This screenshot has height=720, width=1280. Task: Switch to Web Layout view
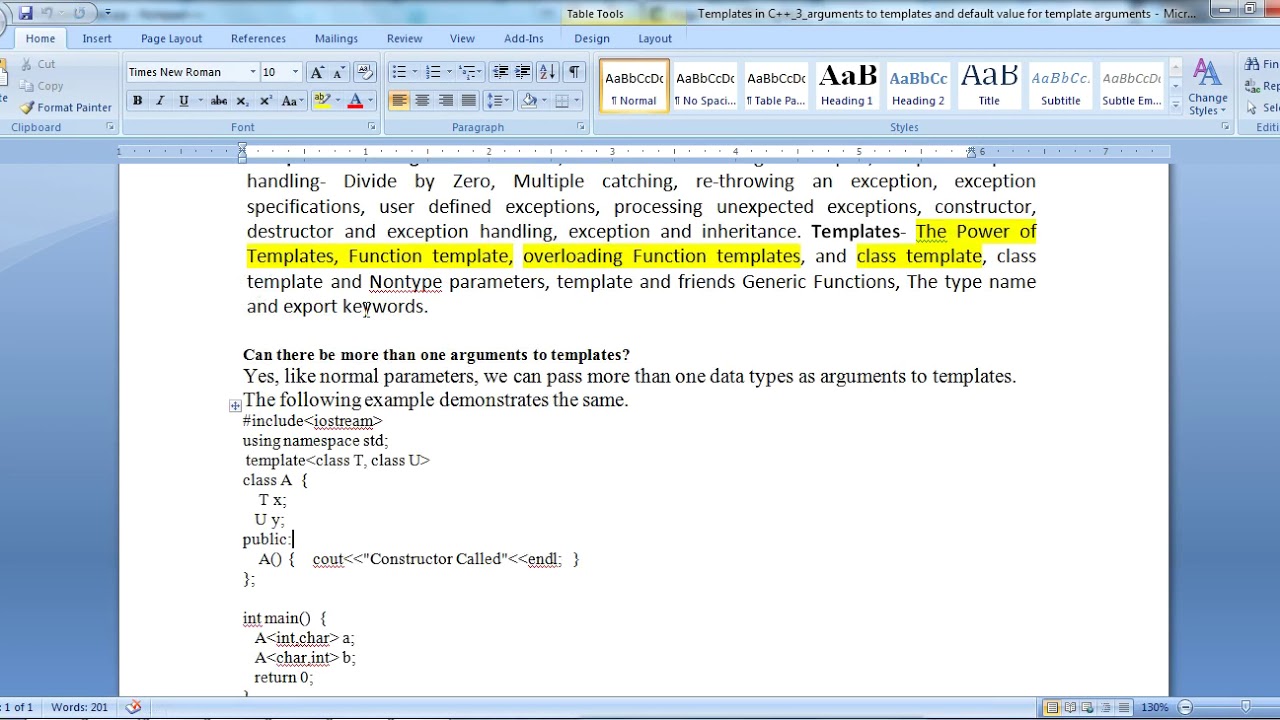[x=1088, y=707]
